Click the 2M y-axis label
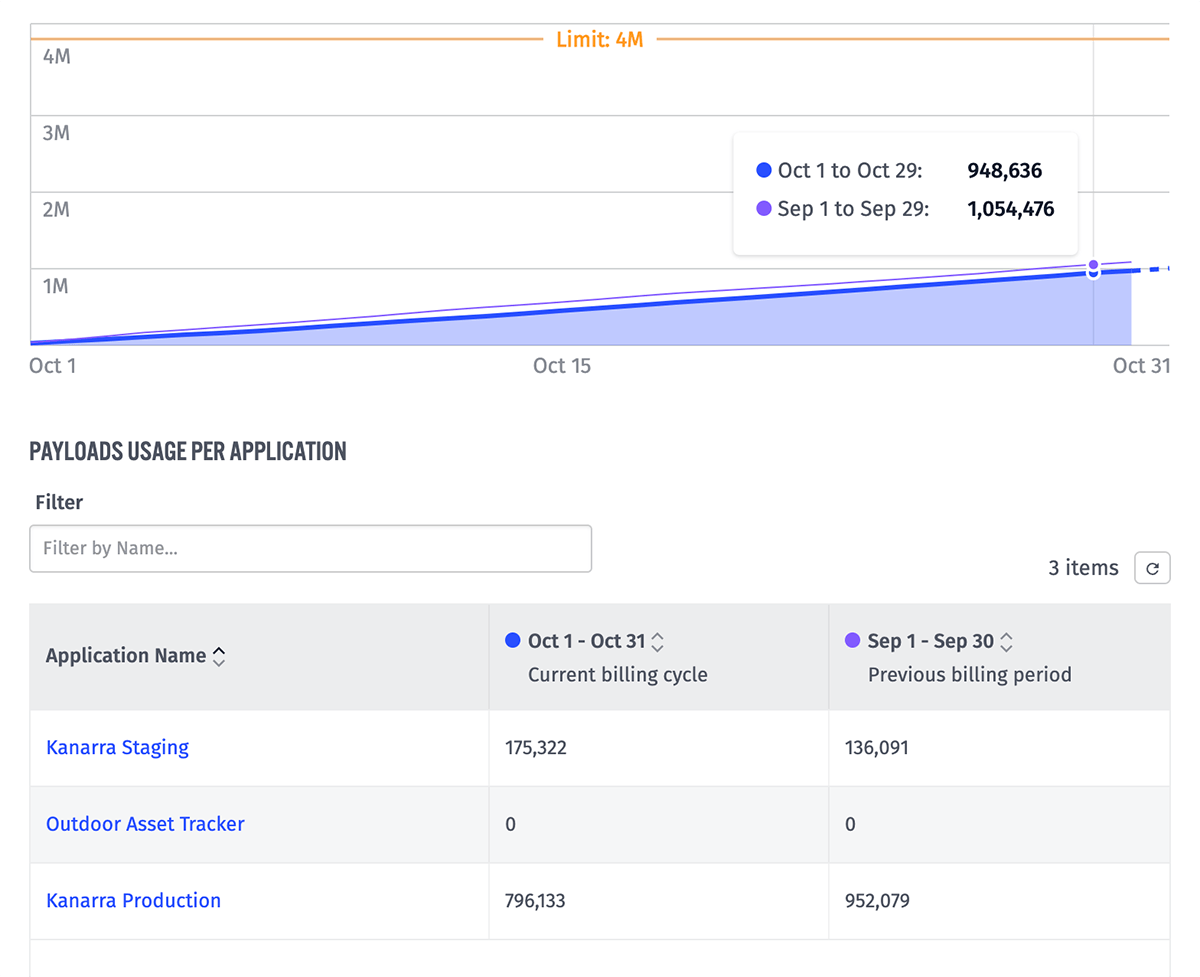 click(x=57, y=210)
